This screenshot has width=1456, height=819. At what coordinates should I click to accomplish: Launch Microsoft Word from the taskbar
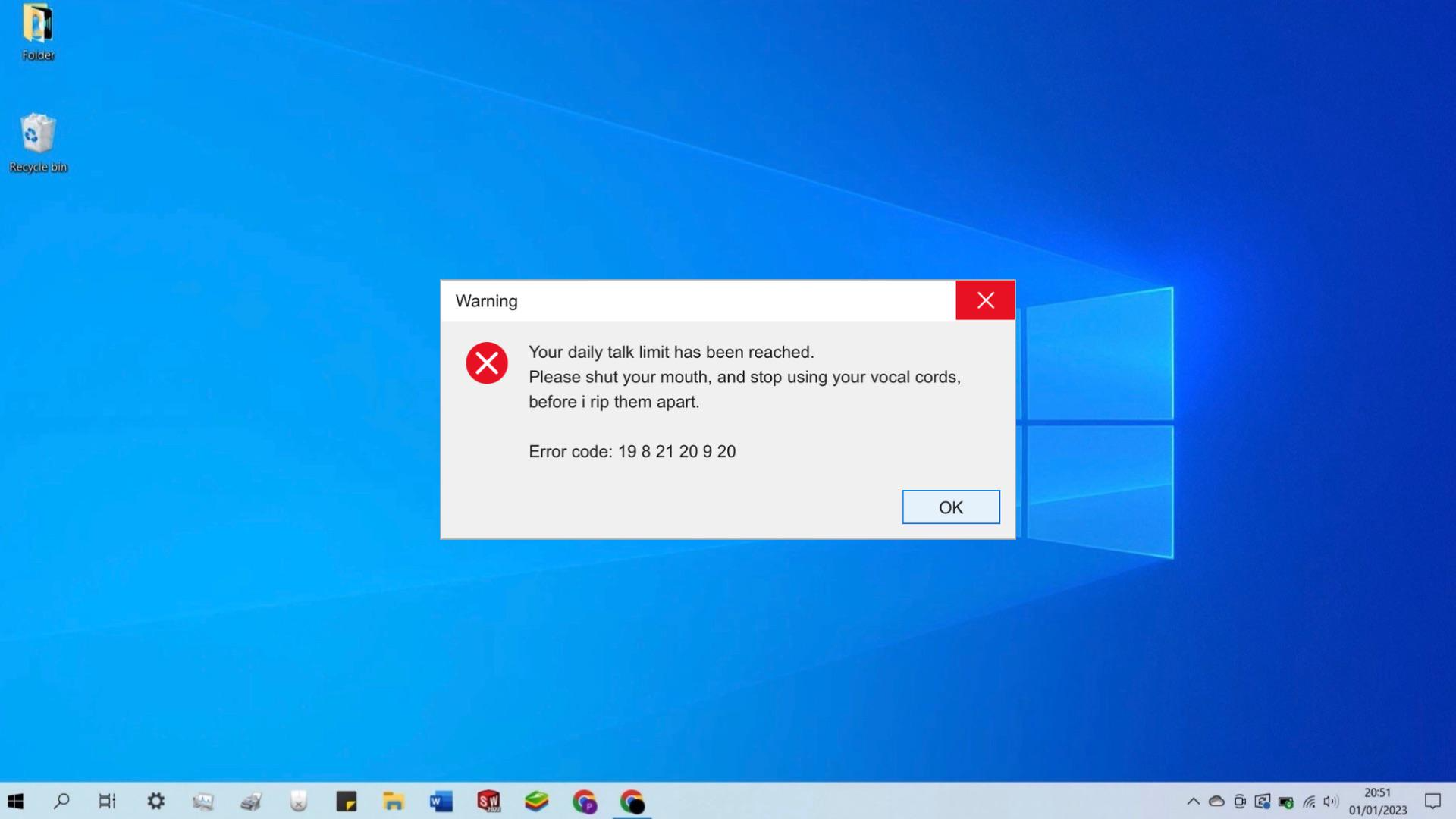click(441, 801)
